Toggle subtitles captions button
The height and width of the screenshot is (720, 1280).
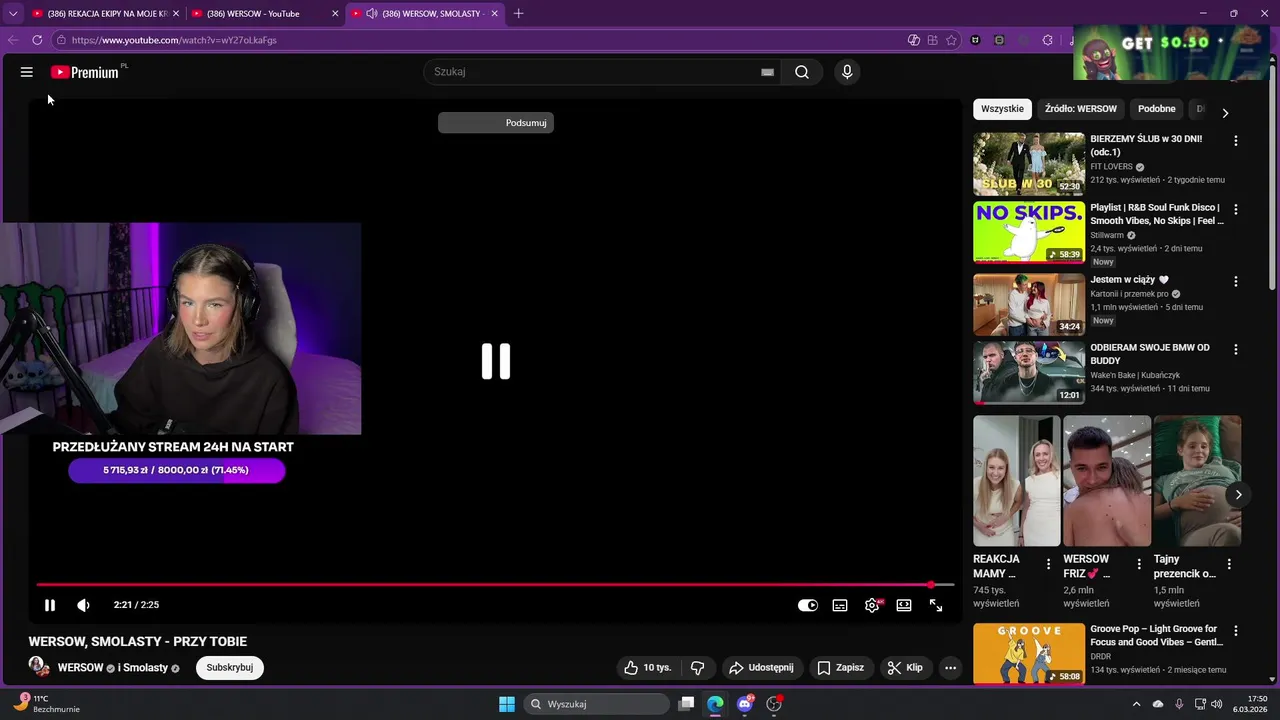(x=840, y=605)
